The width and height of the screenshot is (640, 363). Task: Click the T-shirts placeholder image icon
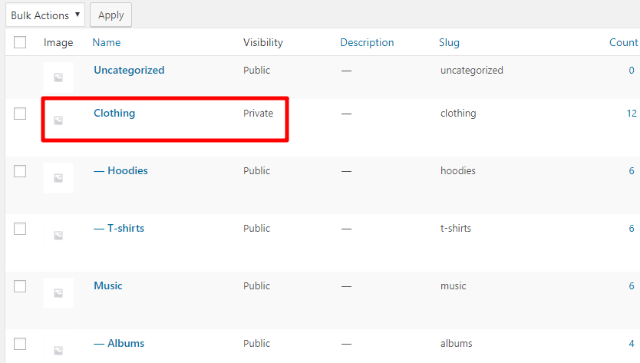point(58,236)
